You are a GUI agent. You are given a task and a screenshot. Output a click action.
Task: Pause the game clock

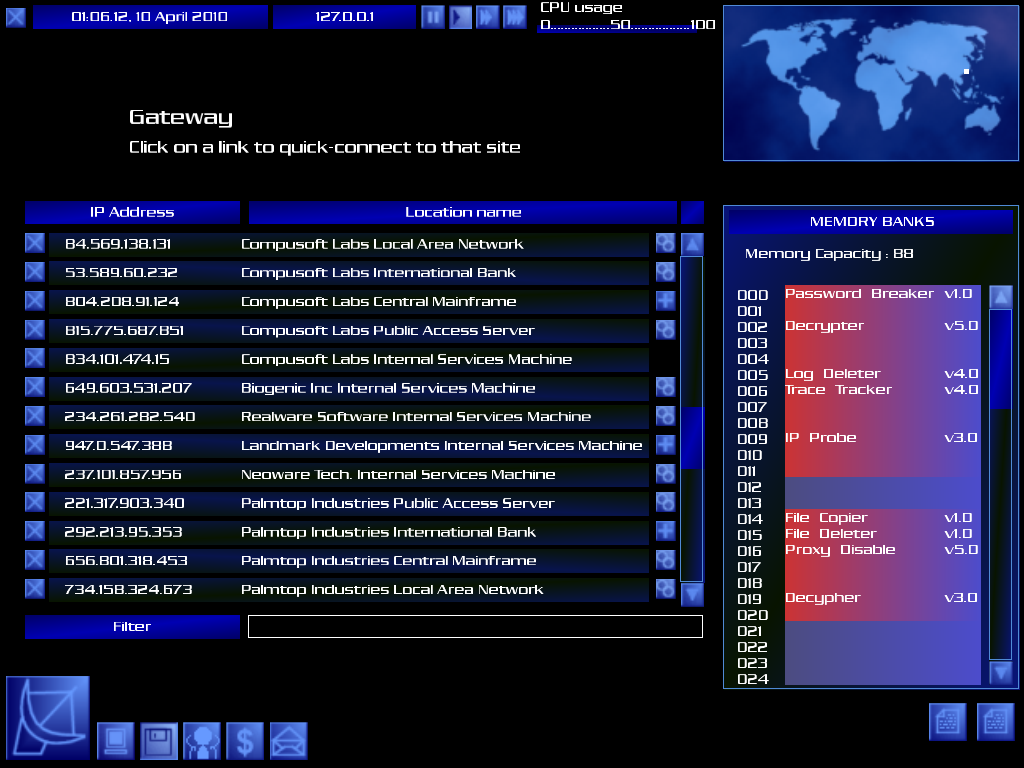(x=432, y=17)
